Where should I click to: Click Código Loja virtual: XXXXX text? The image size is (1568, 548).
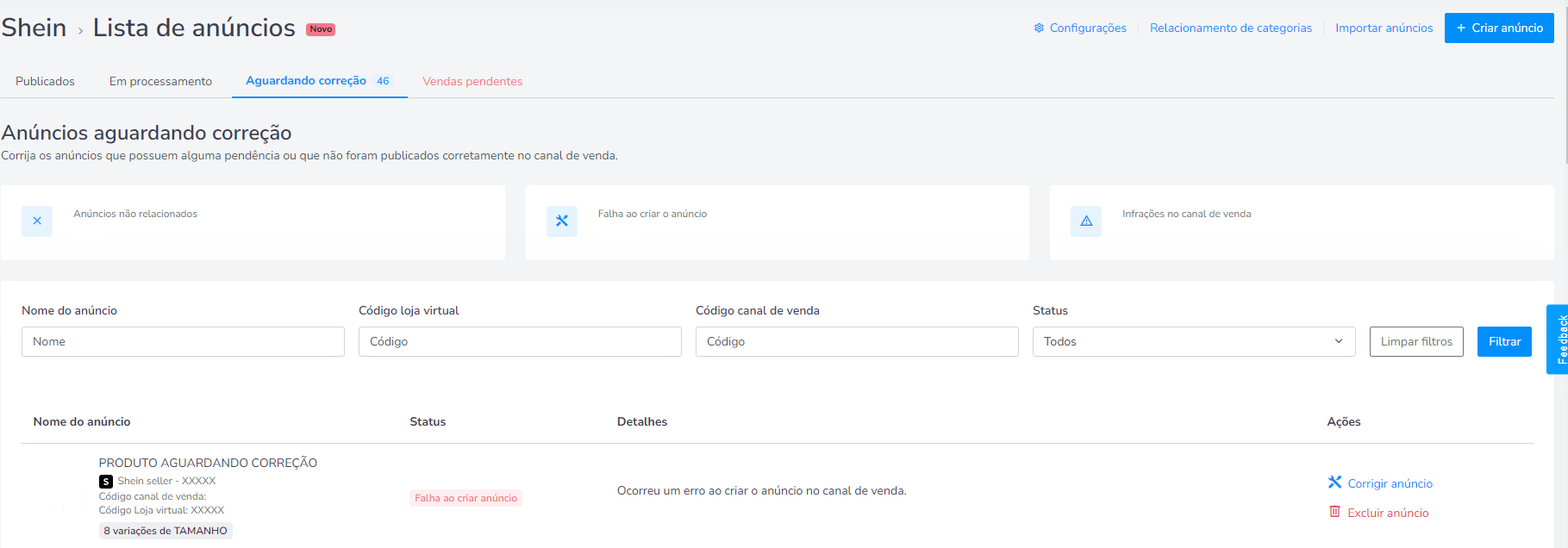pos(161,511)
